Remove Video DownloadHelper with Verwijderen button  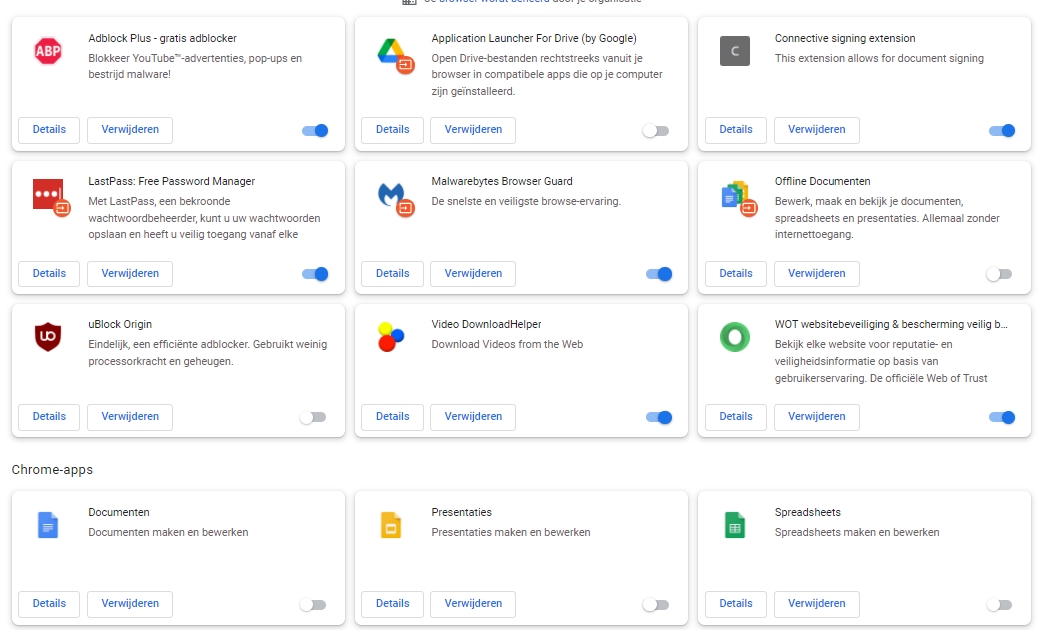(473, 416)
